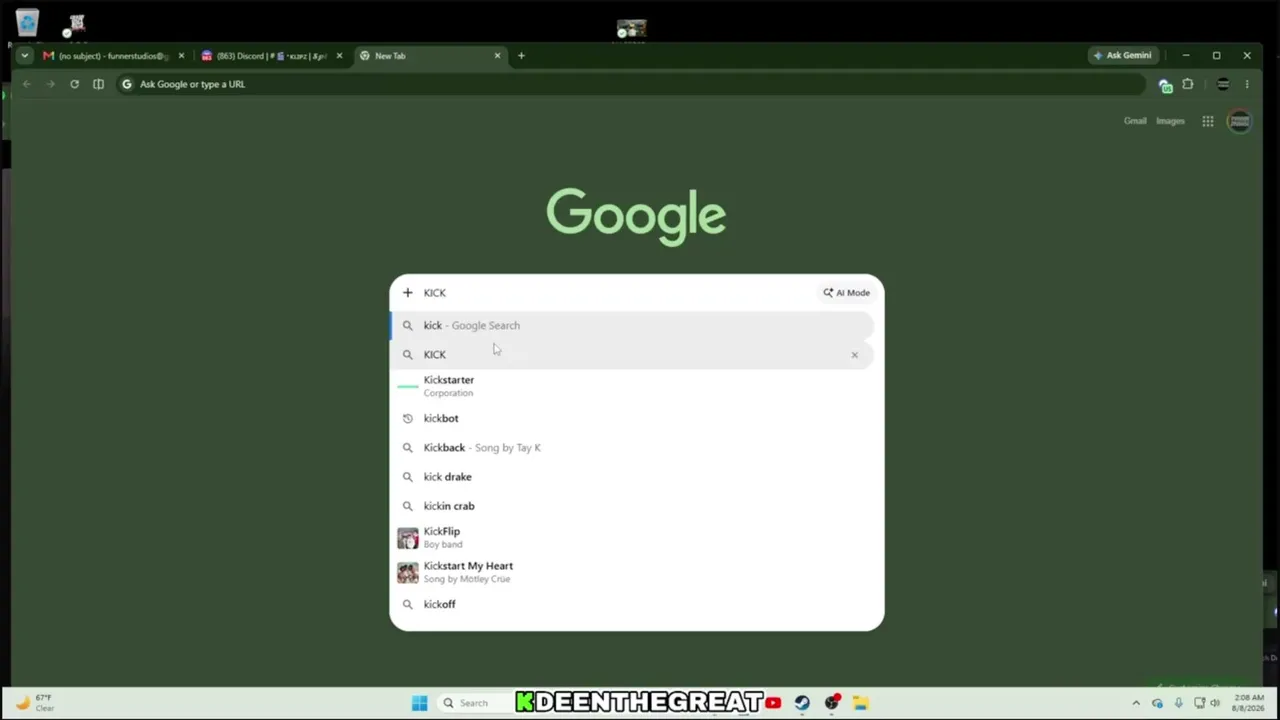The height and width of the screenshot is (720, 1280).
Task: Open YouTube from the taskbar
Action: [773, 703]
